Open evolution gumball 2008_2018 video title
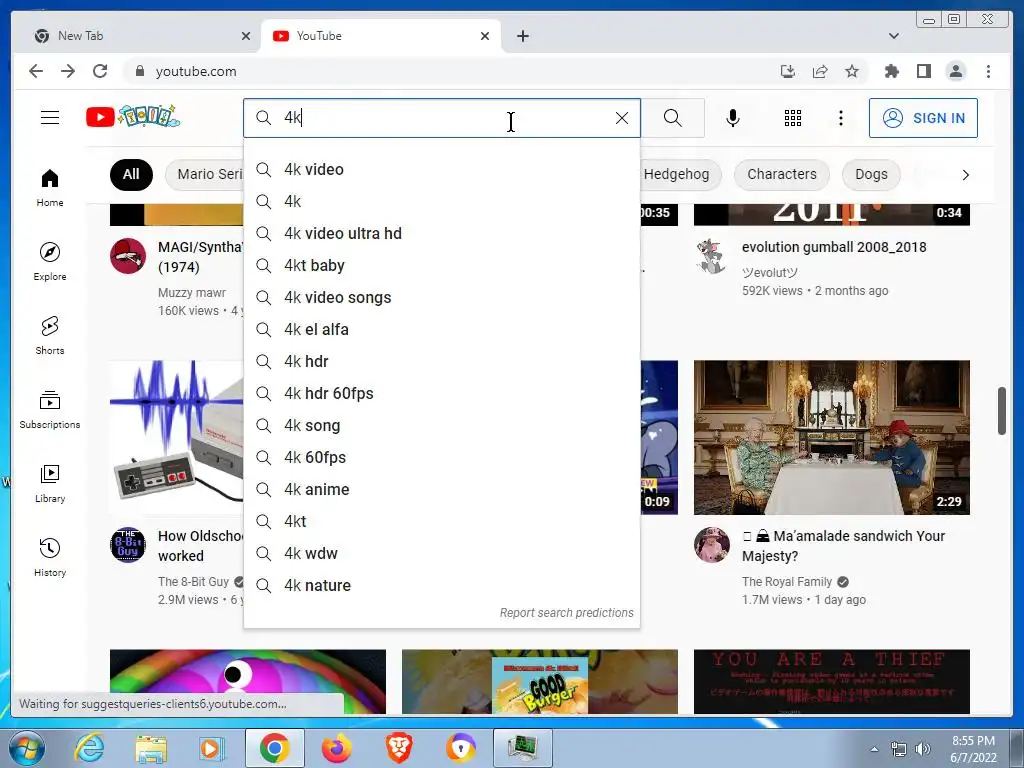Image resolution: width=1024 pixels, height=768 pixels. click(834, 247)
